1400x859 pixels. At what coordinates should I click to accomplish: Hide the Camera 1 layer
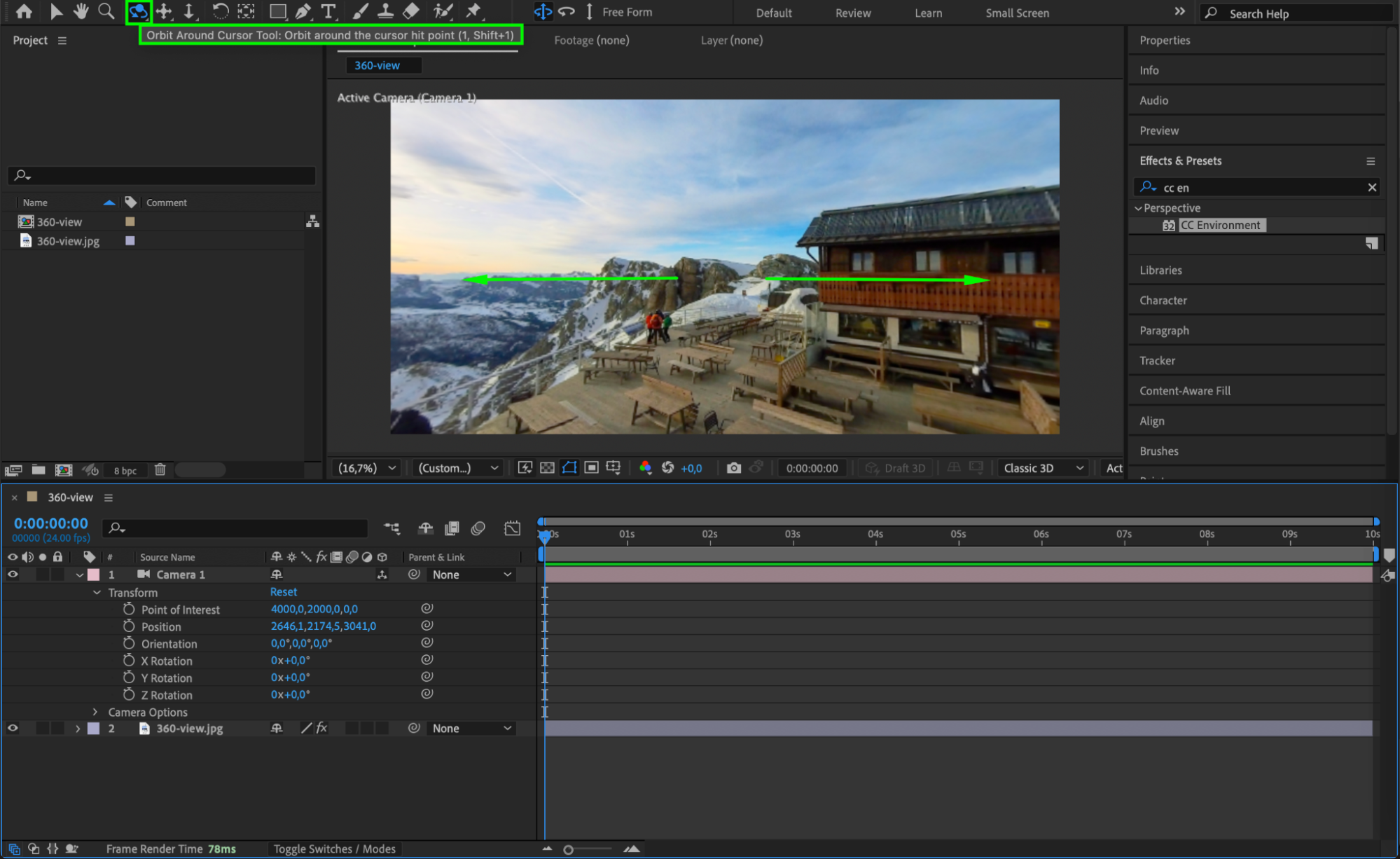click(13, 575)
